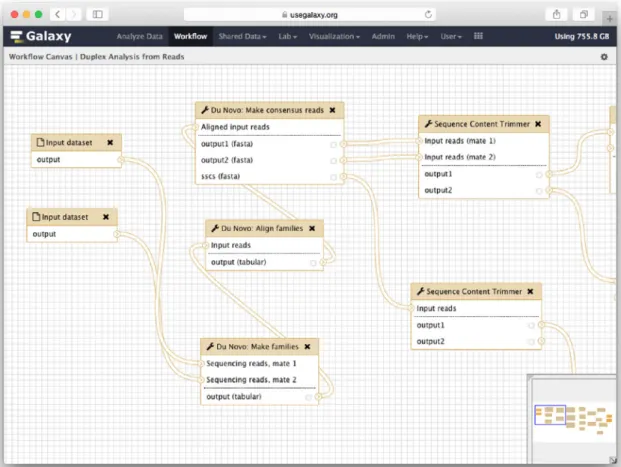Reload the page in Safari
621x467 pixels.
point(428,15)
